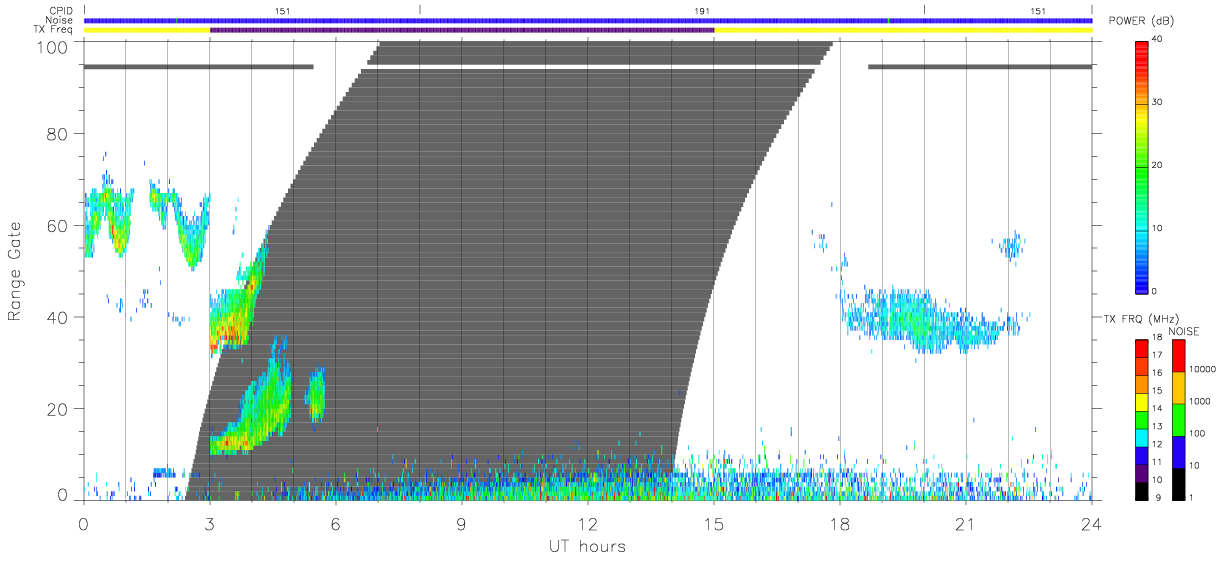Select the 18 label on the TX FRQ scale
The image size is (1228, 567).
[x=1157, y=338]
